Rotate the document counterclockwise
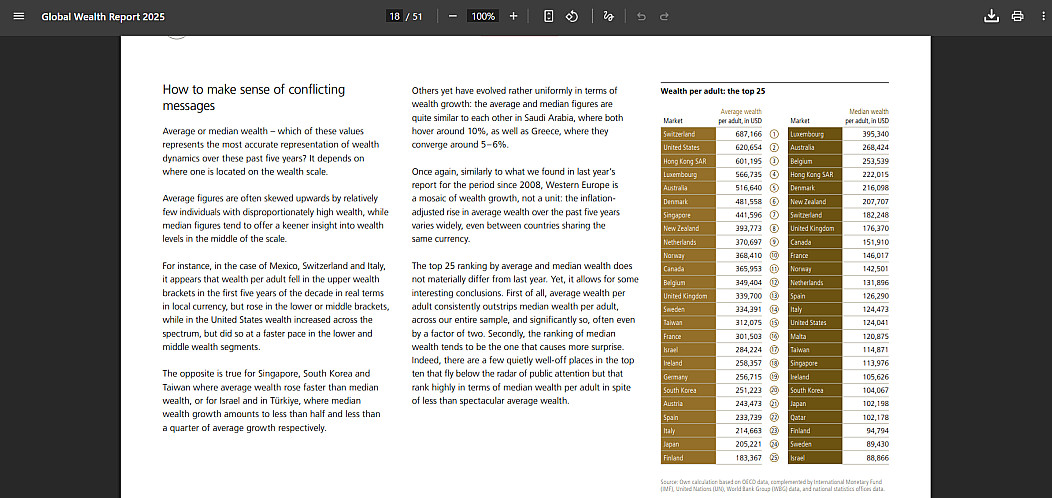Image resolution: width=1052 pixels, height=498 pixels. tap(572, 16)
